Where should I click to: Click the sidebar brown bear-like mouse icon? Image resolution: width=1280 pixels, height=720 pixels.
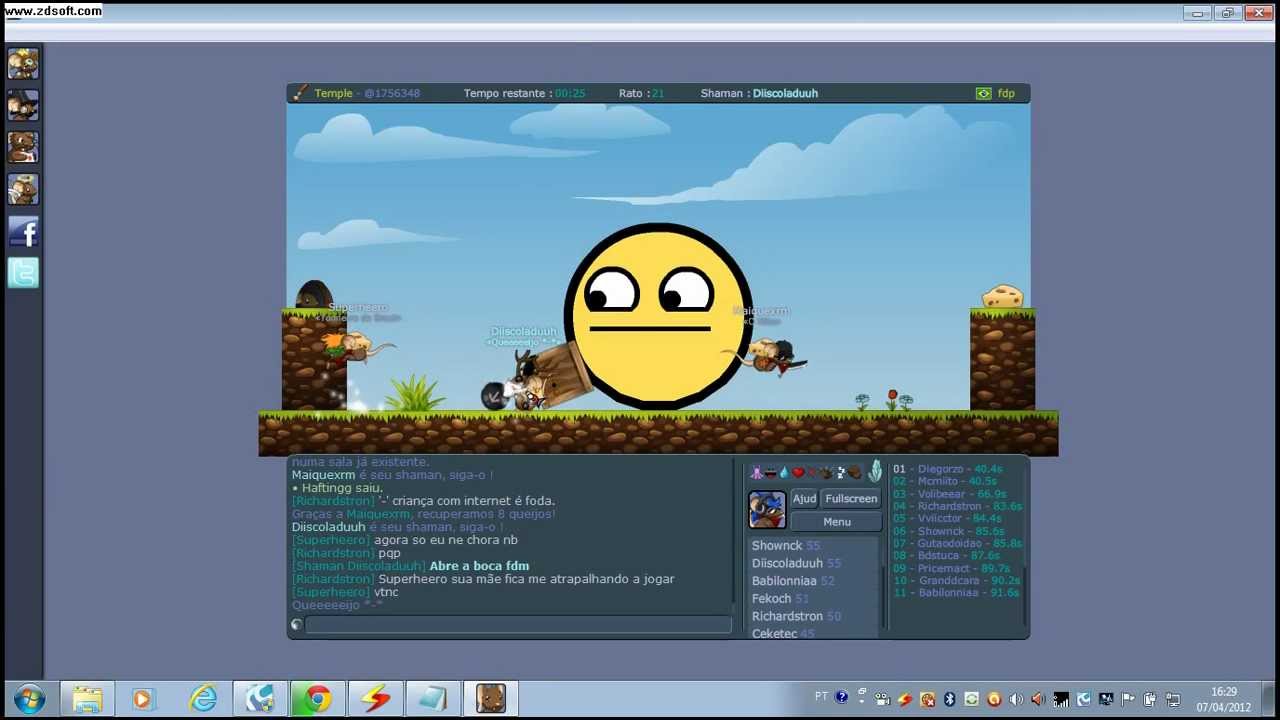tap(23, 147)
